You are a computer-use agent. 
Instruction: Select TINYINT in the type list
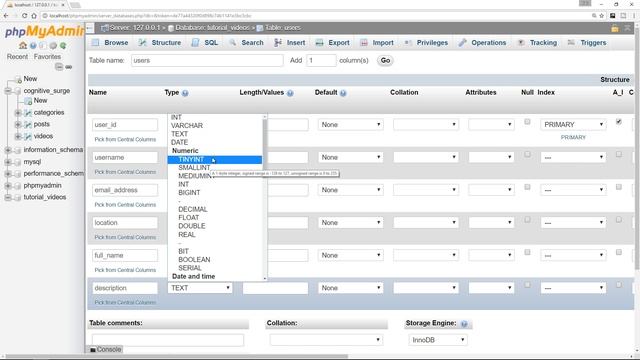coord(215,160)
